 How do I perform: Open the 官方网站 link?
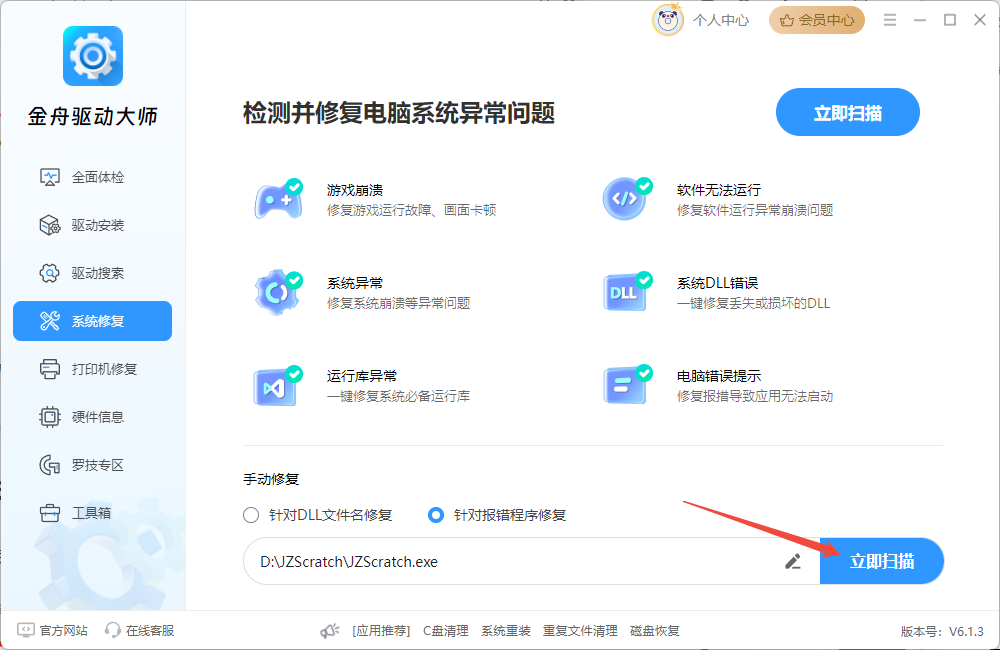52,631
